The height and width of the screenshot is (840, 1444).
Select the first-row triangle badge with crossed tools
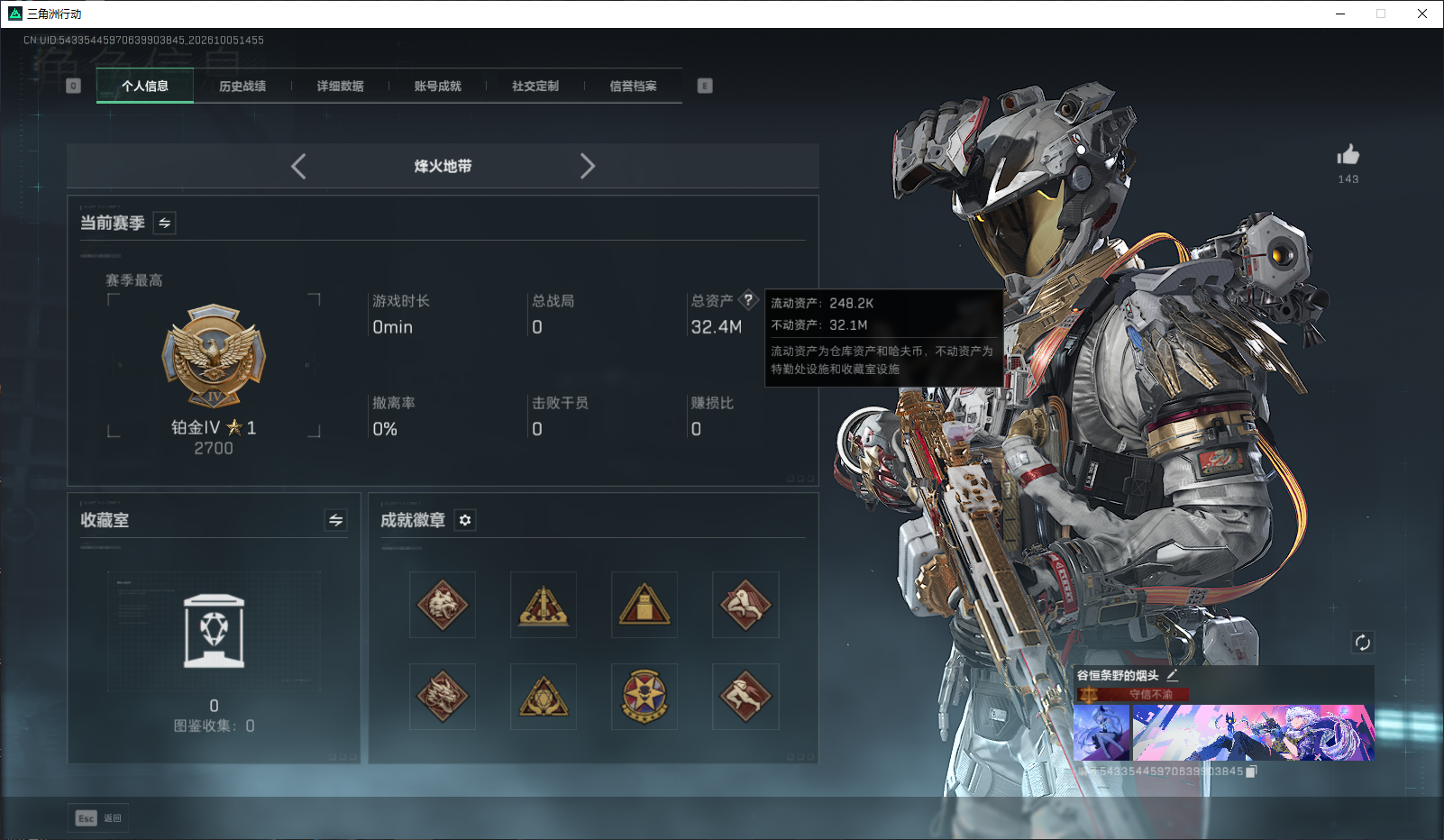544,605
